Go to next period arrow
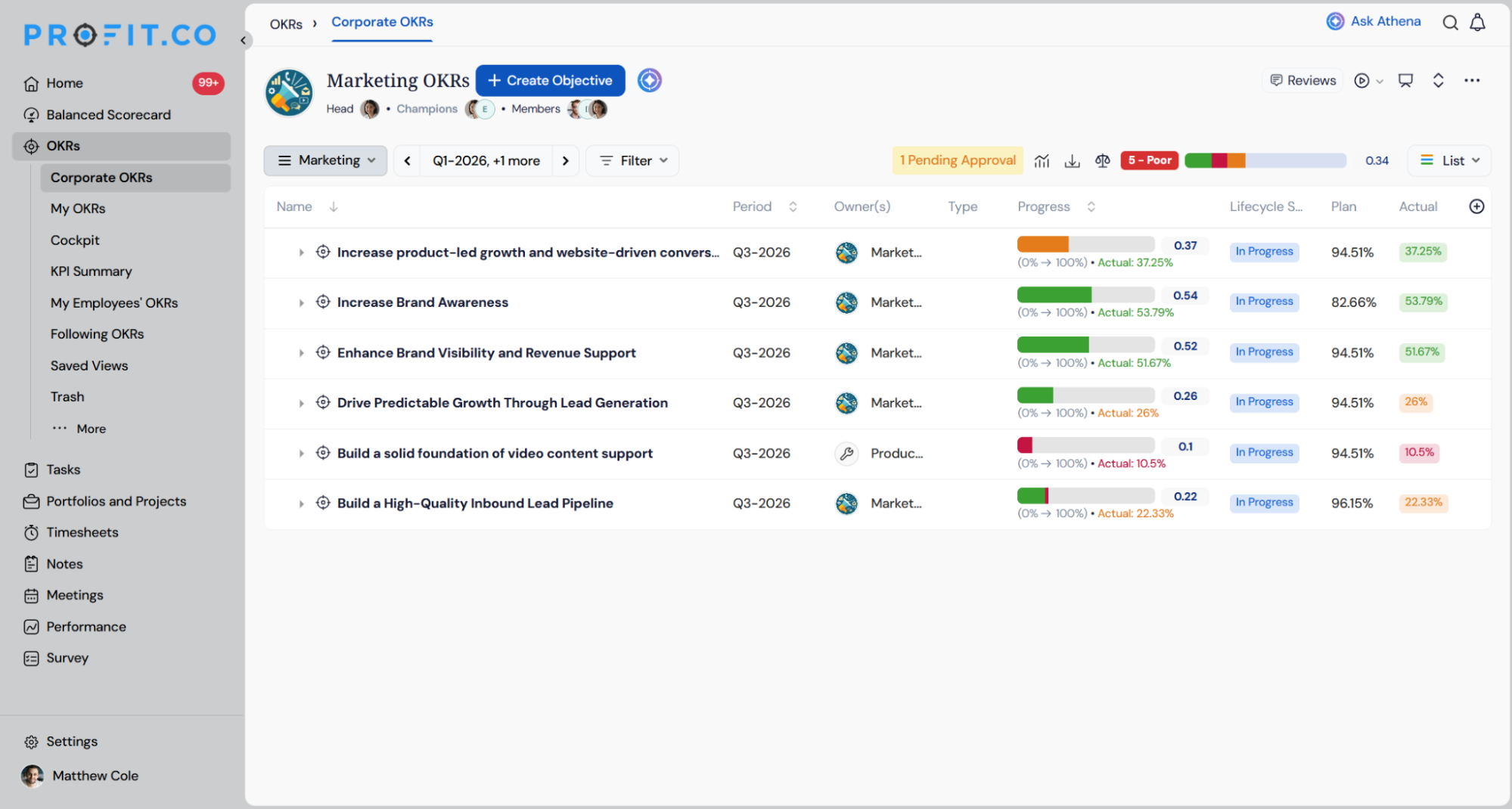This screenshot has height=809, width=1512. click(565, 160)
